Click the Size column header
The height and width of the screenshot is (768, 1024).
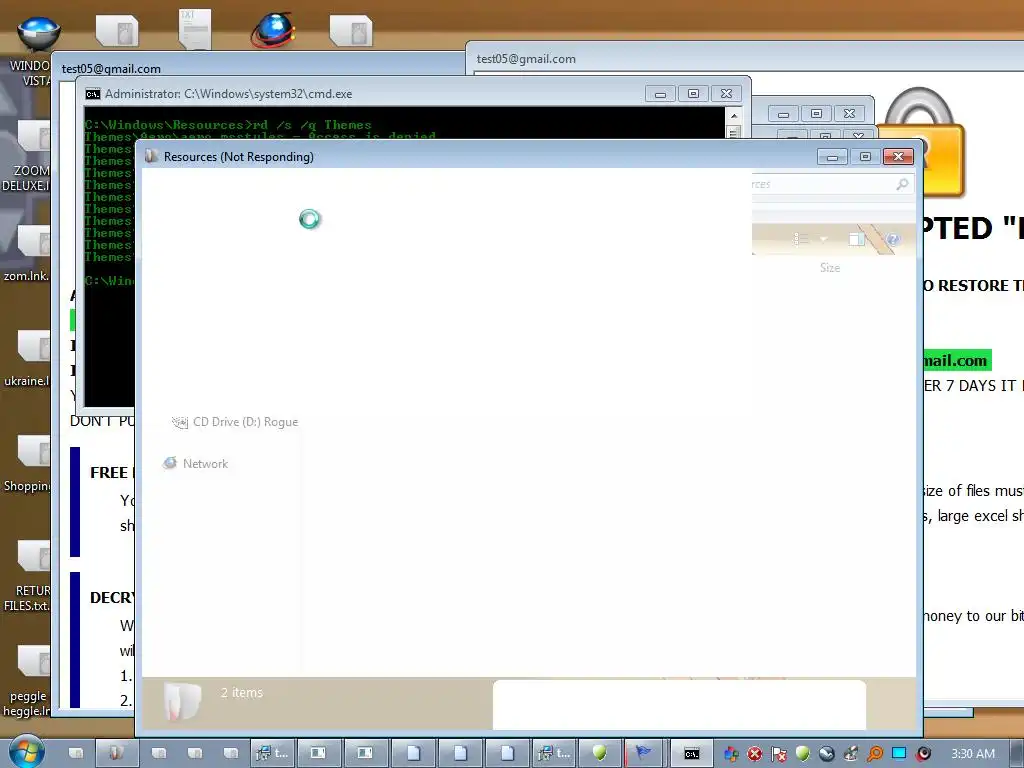click(x=830, y=268)
